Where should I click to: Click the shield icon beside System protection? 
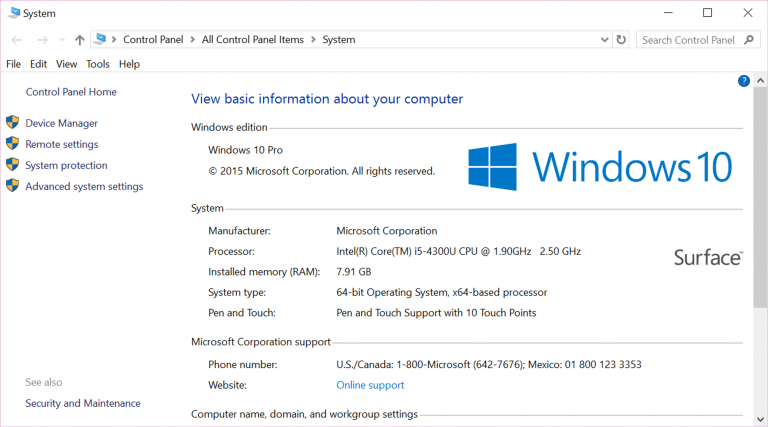coord(13,165)
